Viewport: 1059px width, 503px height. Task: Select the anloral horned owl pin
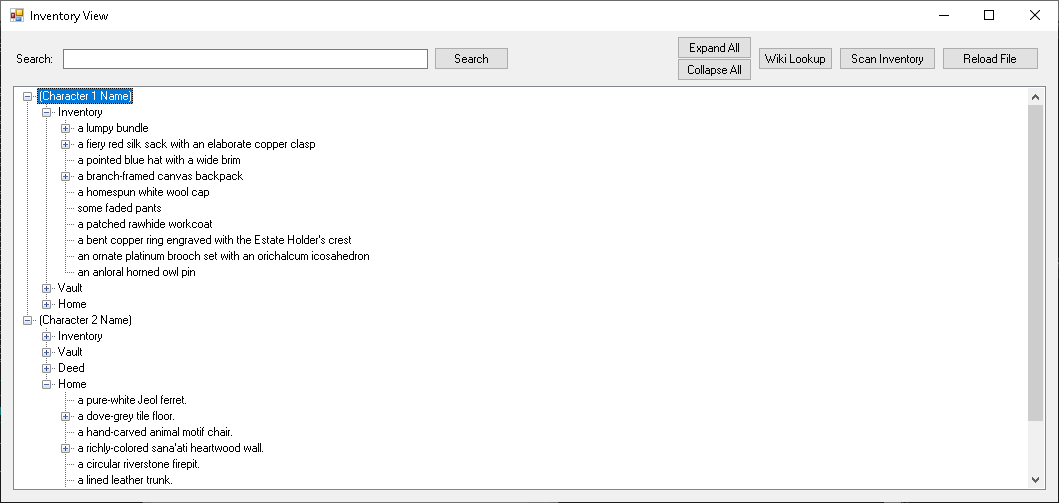pos(136,272)
